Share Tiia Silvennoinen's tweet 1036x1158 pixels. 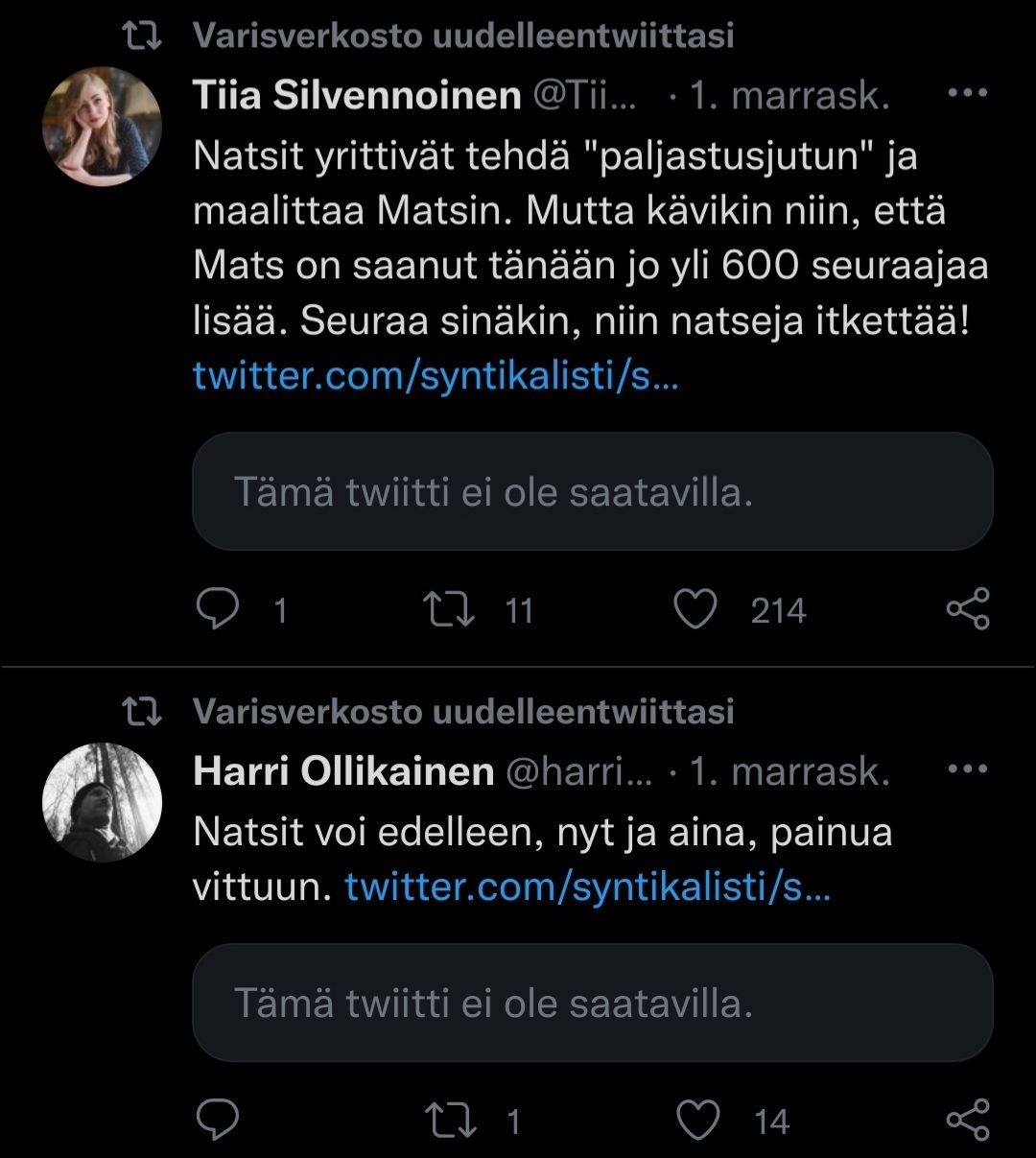pyautogui.click(x=967, y=609)
